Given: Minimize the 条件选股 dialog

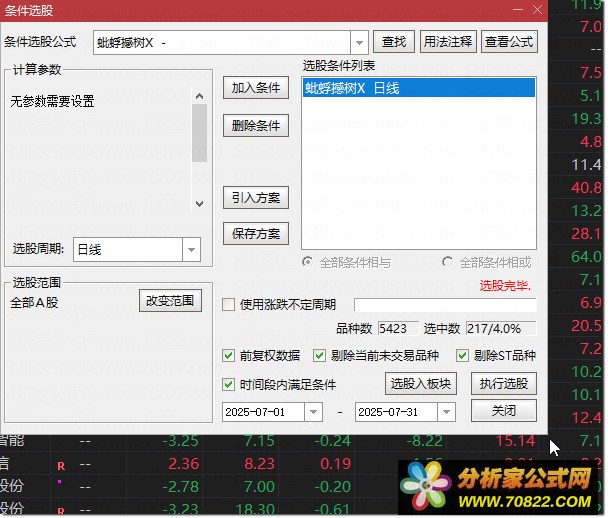Looking at the screenshot, I should coord(518,10).
